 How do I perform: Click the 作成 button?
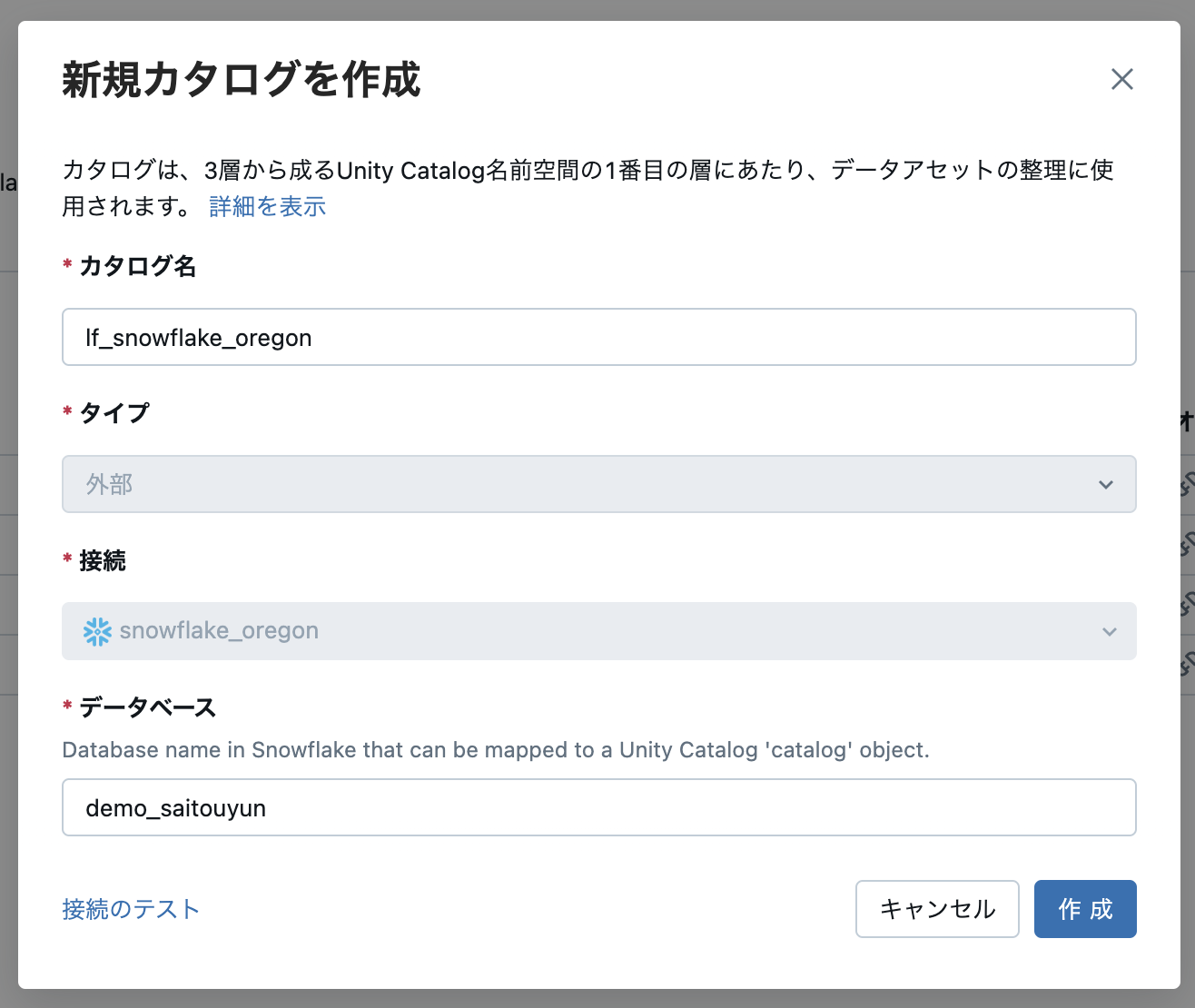(1085, 909)
